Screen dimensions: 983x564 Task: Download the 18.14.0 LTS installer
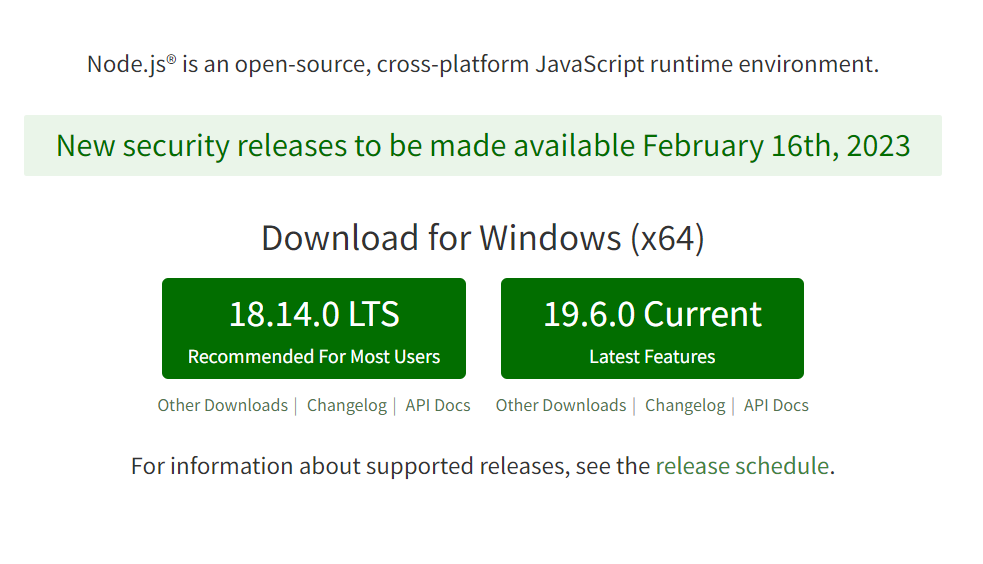click(313, 328)
